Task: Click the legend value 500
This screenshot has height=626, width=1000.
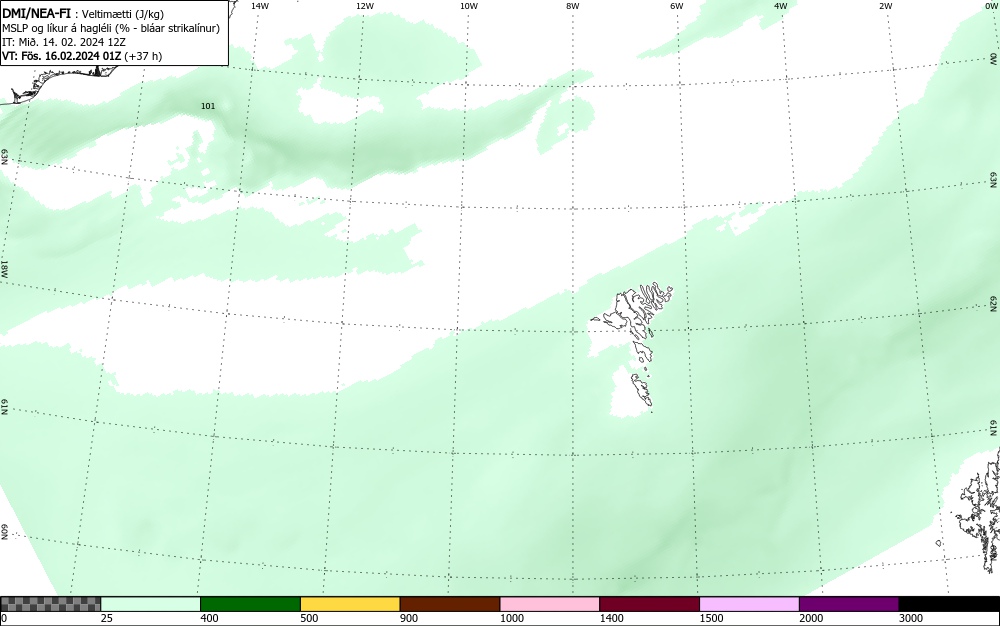Action: tap(309, 618)
